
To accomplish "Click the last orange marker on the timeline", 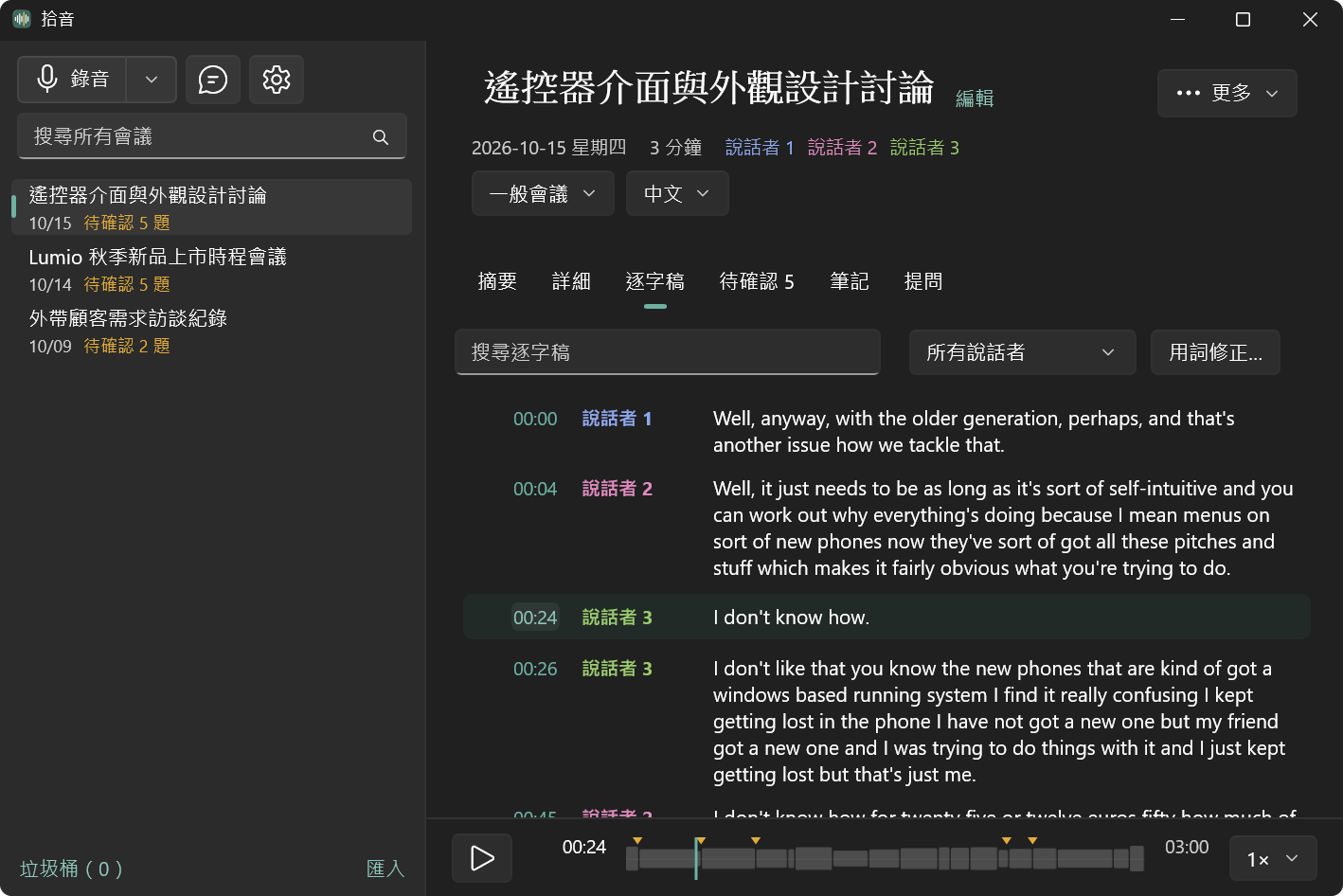I will coord(1032,841).
